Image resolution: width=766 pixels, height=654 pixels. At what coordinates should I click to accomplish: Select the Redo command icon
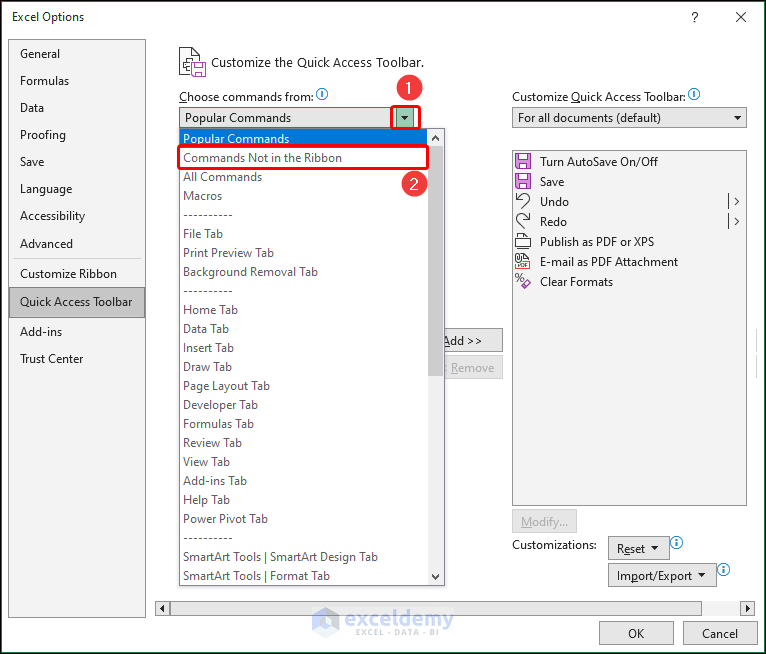523,221
